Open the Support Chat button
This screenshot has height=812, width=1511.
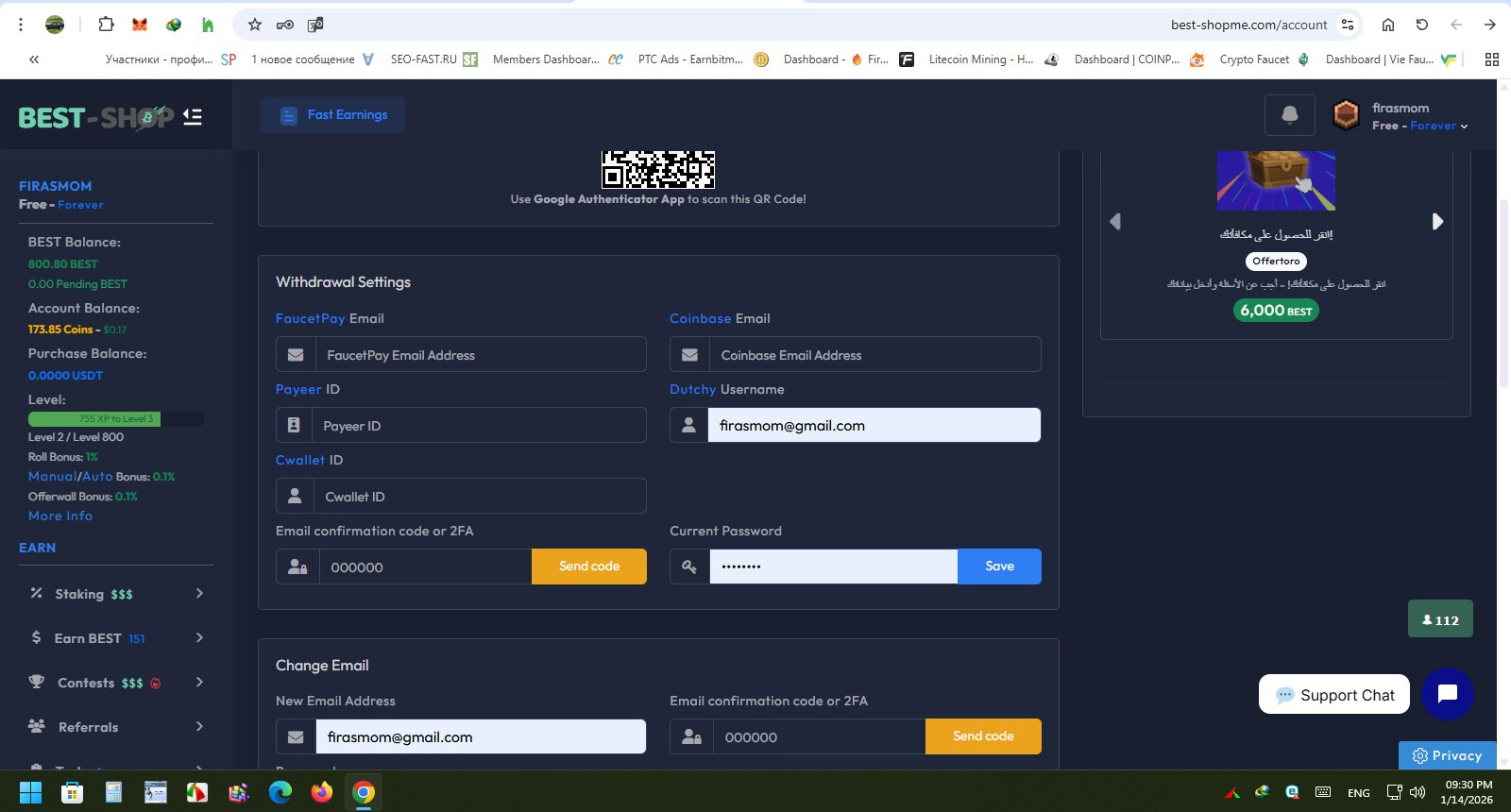point(1334,695)
